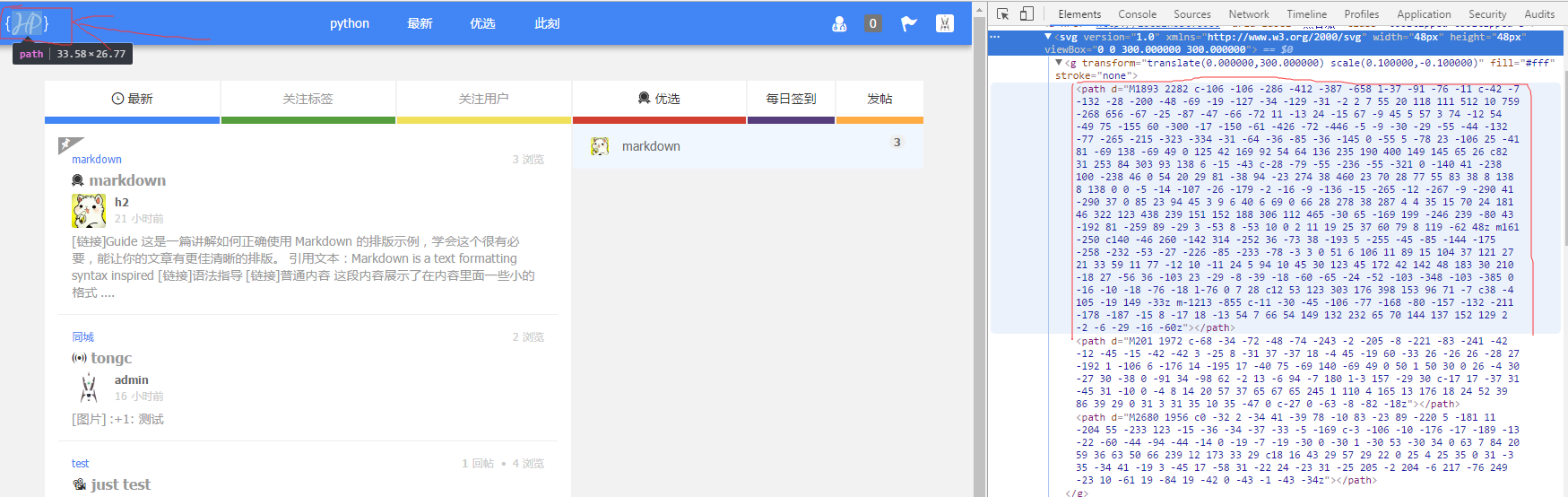Click user h2's cat avatar
This screenshot has width=1568, height=497.
pyautogui.click(x=89, y=211)
